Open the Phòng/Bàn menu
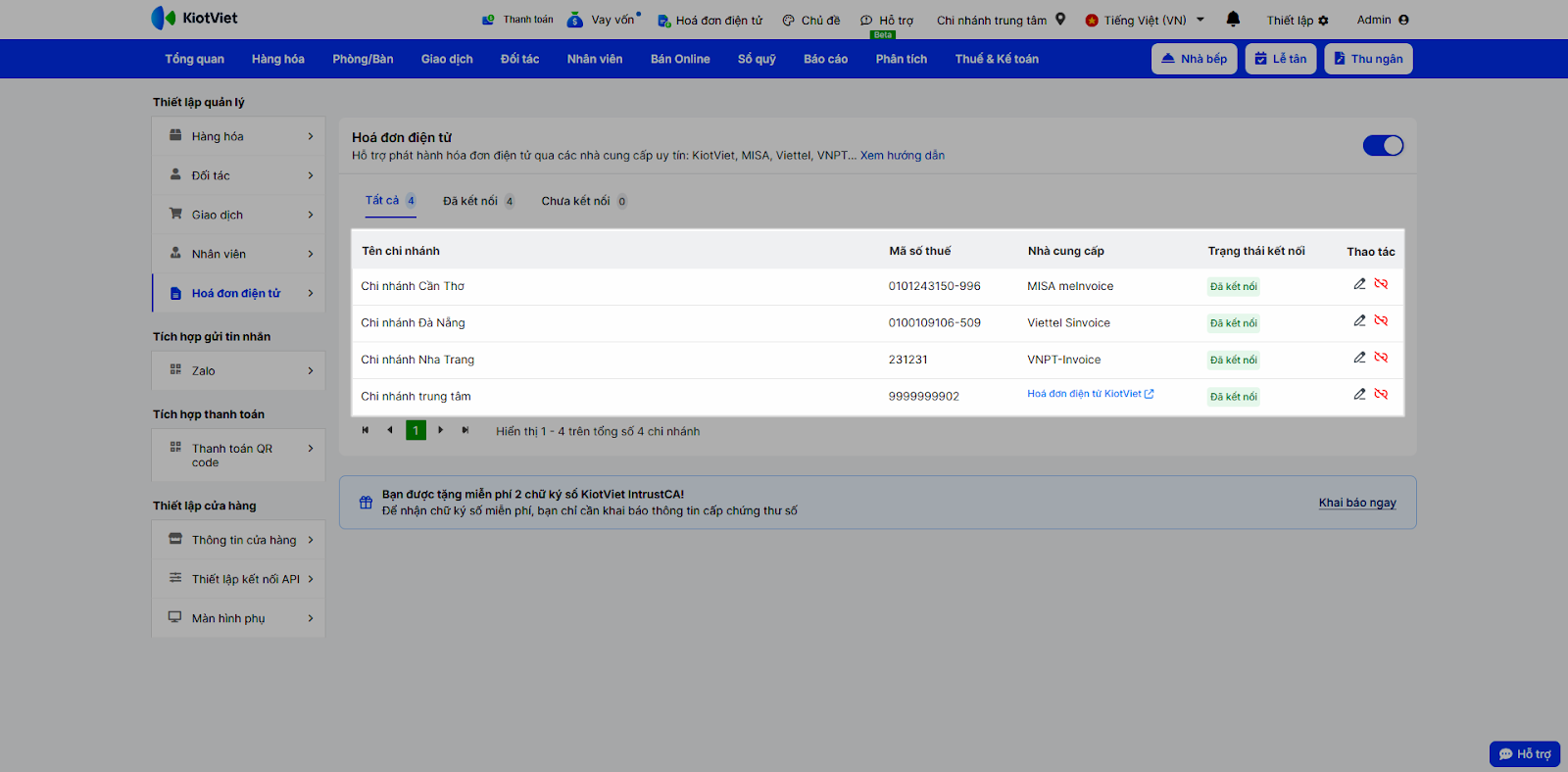Viewport: 1568px width, 772px height. pos(363,59)
